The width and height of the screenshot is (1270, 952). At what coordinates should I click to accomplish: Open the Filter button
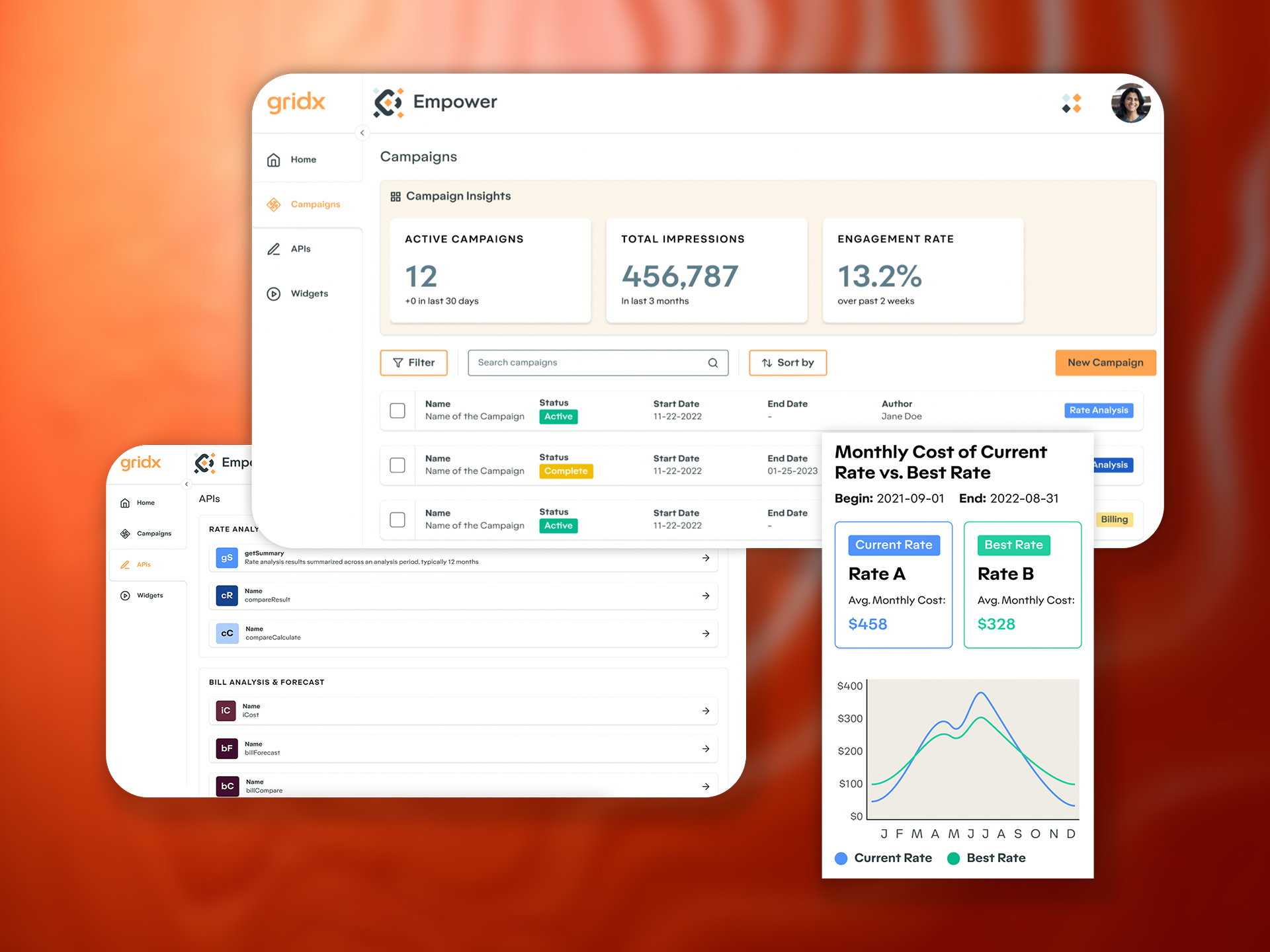(414, 363)
